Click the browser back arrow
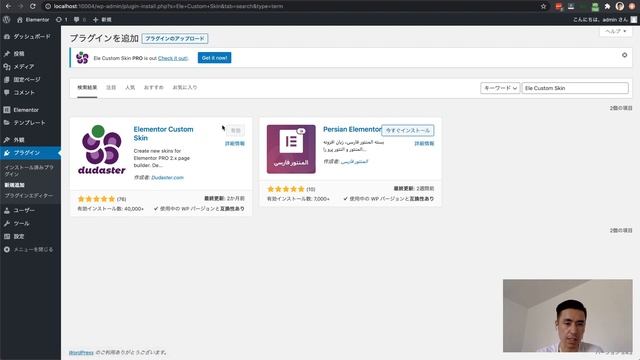 point(8,6)
